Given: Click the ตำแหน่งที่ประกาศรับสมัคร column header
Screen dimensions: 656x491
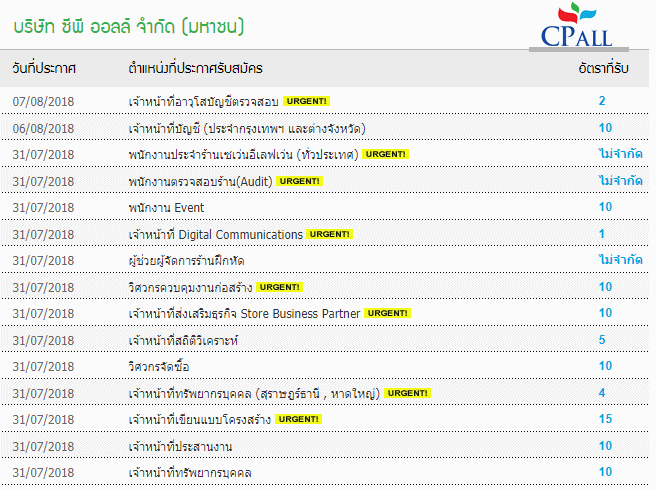Looking at the screenshot, I should click(x=195, y=68).
